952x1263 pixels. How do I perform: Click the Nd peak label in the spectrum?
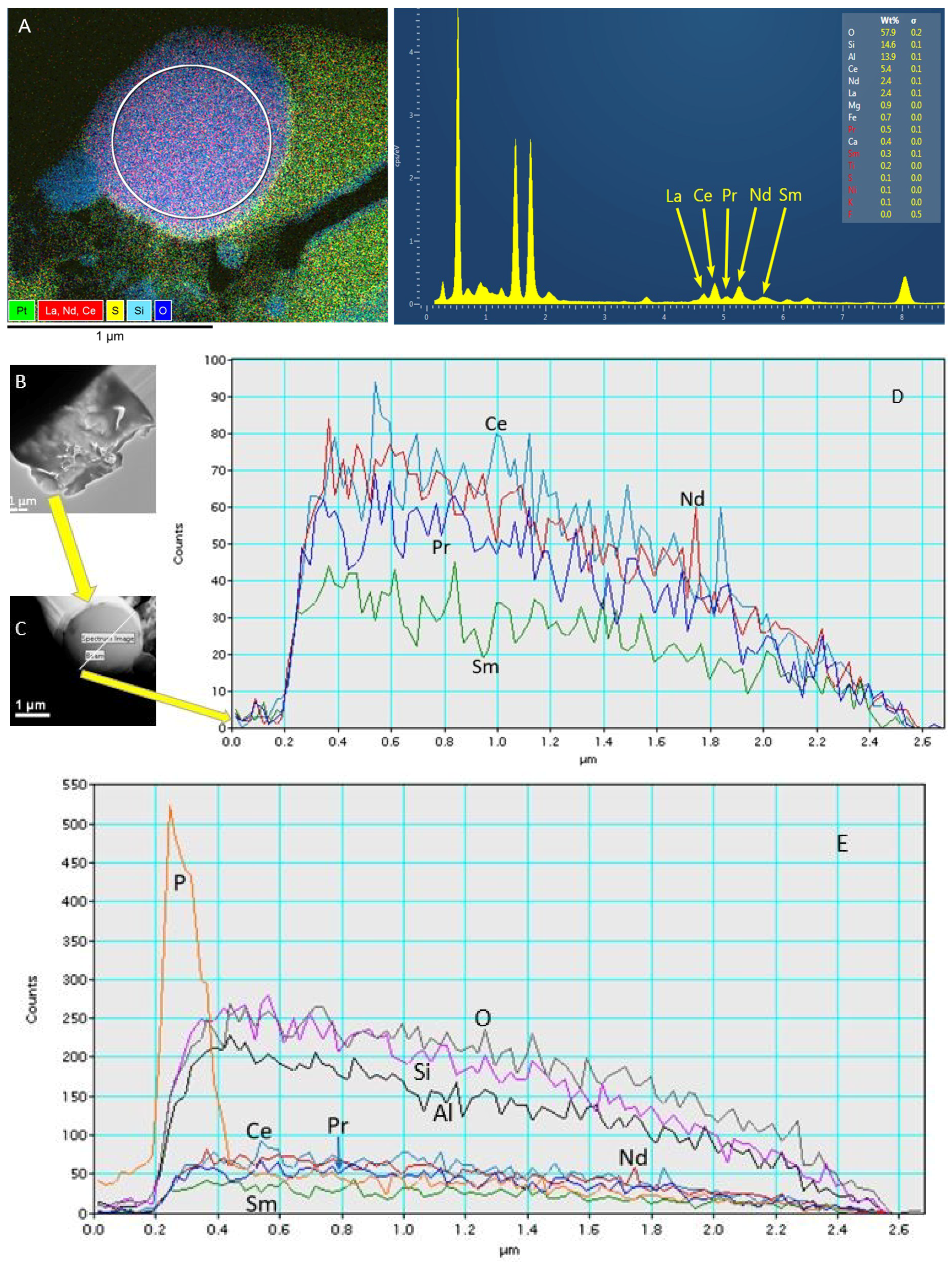coord(760,195)
